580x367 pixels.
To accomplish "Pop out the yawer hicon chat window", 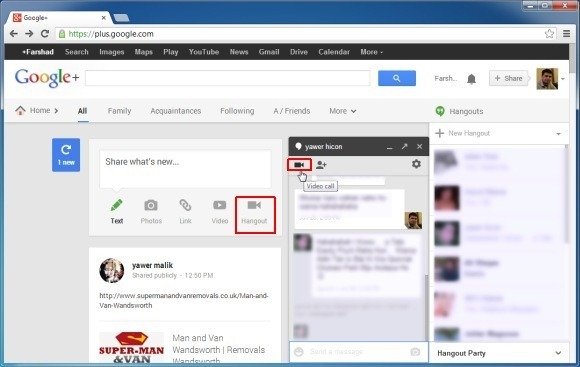I will point(404,147).
